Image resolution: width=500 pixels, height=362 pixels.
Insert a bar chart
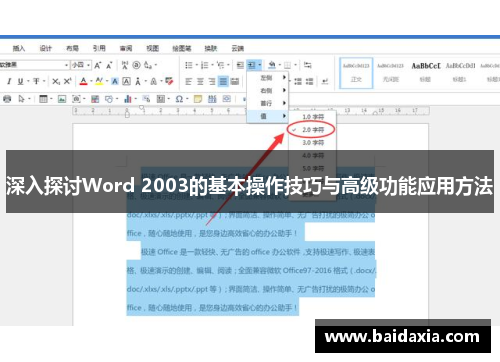click(128, 99)
